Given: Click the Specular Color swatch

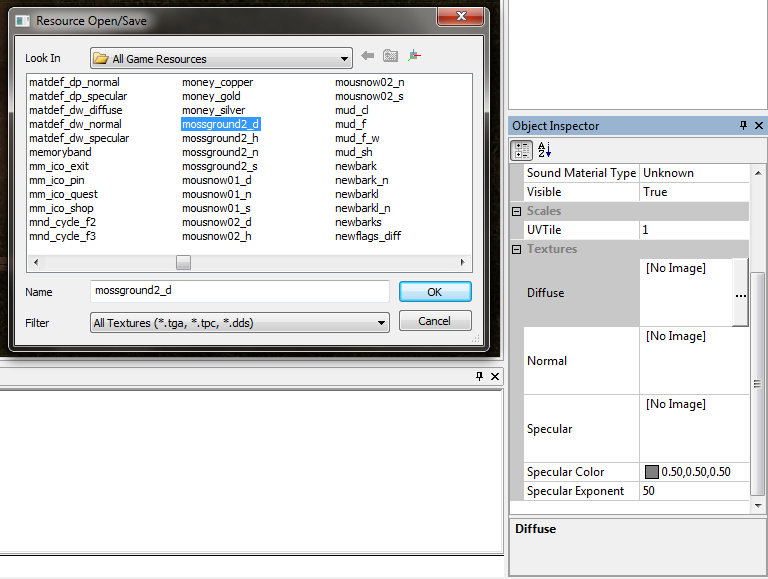Looking at the screenshot, I should point(652,472).
